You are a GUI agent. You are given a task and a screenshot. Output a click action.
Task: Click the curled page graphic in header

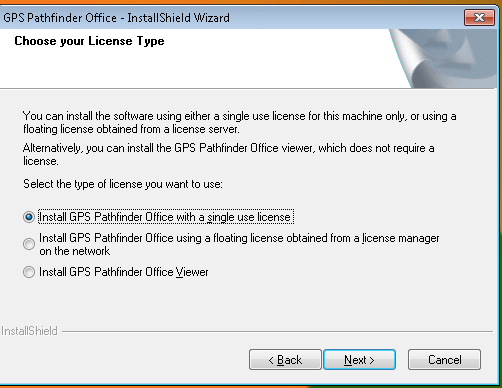click(x=442, y=58)
